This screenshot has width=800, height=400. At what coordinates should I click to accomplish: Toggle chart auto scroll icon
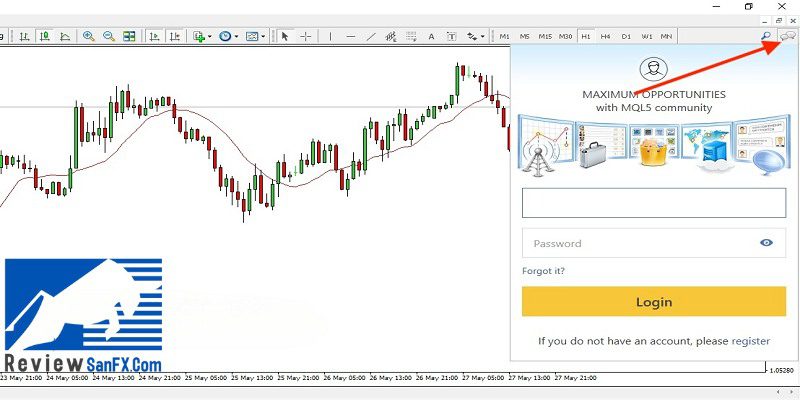point(154,36)
